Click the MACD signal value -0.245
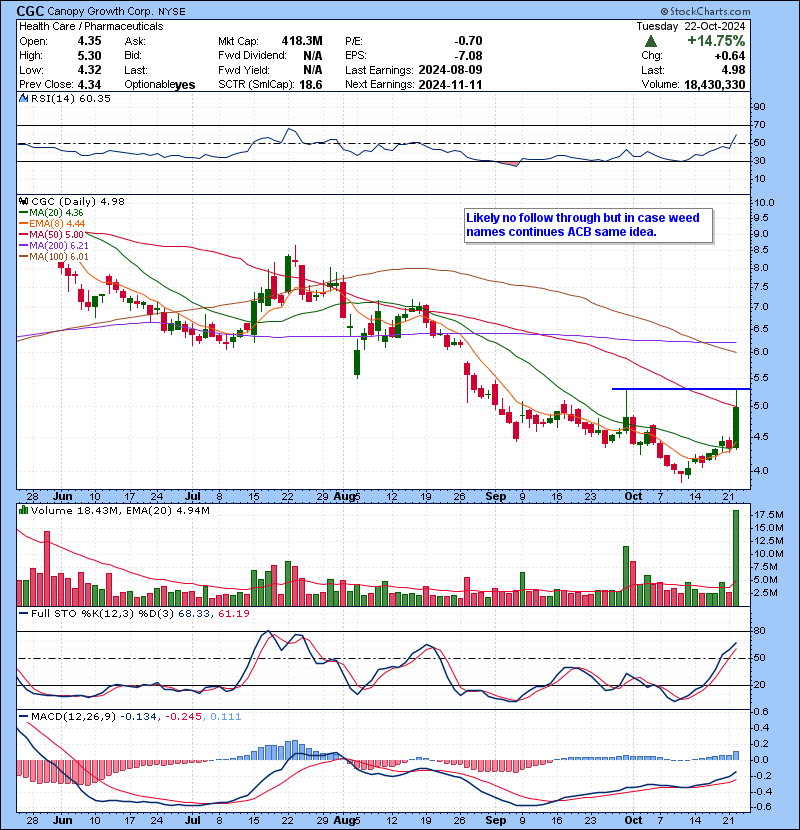The image size is (800, 830). pos(184,717)
